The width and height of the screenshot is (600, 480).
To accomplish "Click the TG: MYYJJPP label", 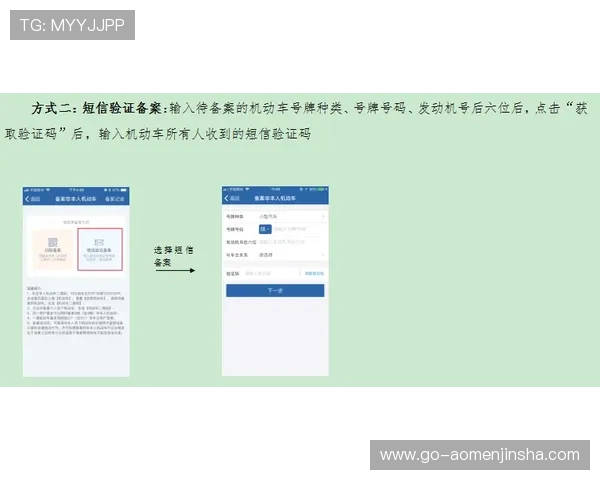I will coord(72,25).
